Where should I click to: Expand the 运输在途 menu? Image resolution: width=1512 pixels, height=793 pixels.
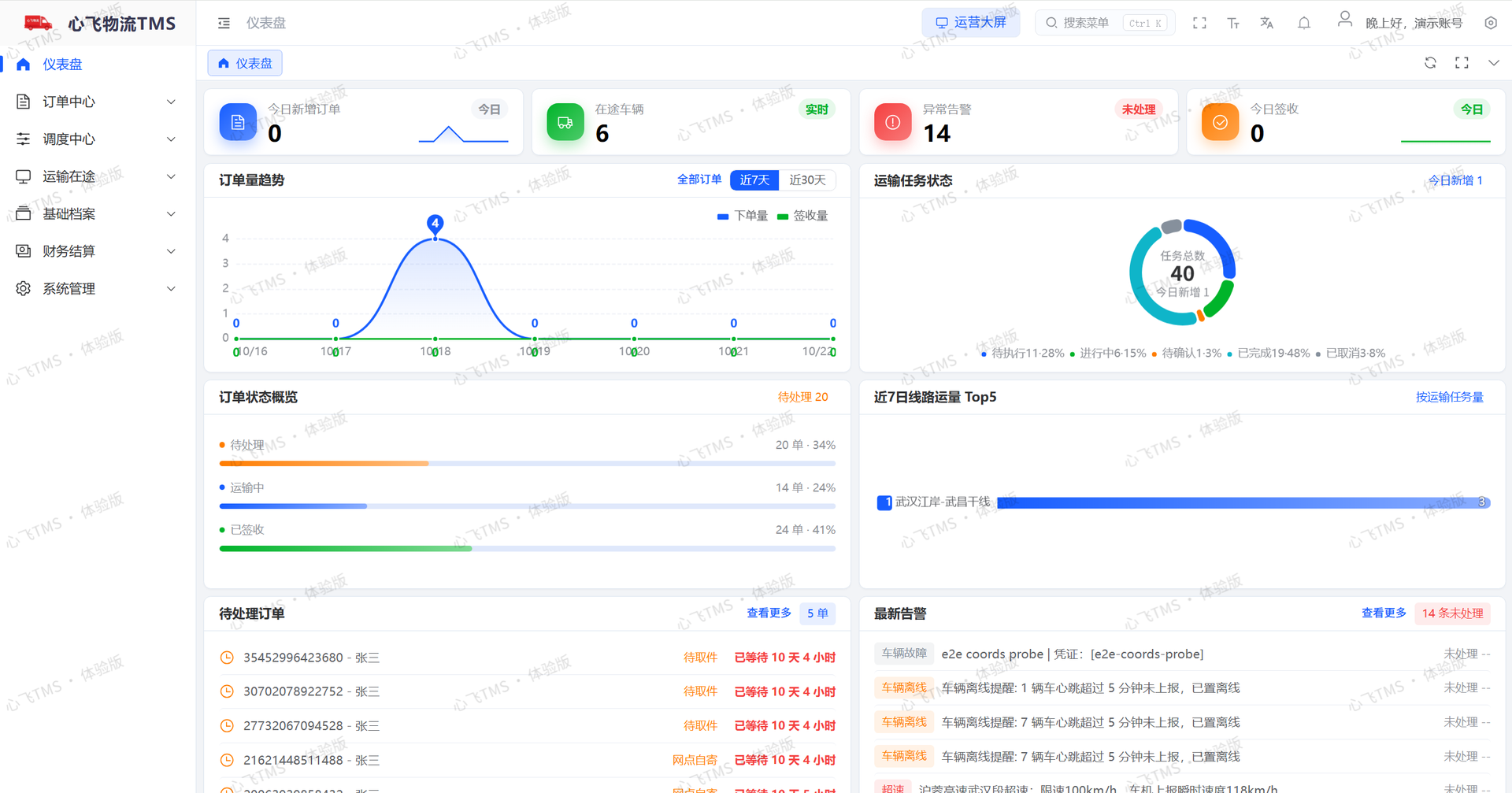pos(96,176)
